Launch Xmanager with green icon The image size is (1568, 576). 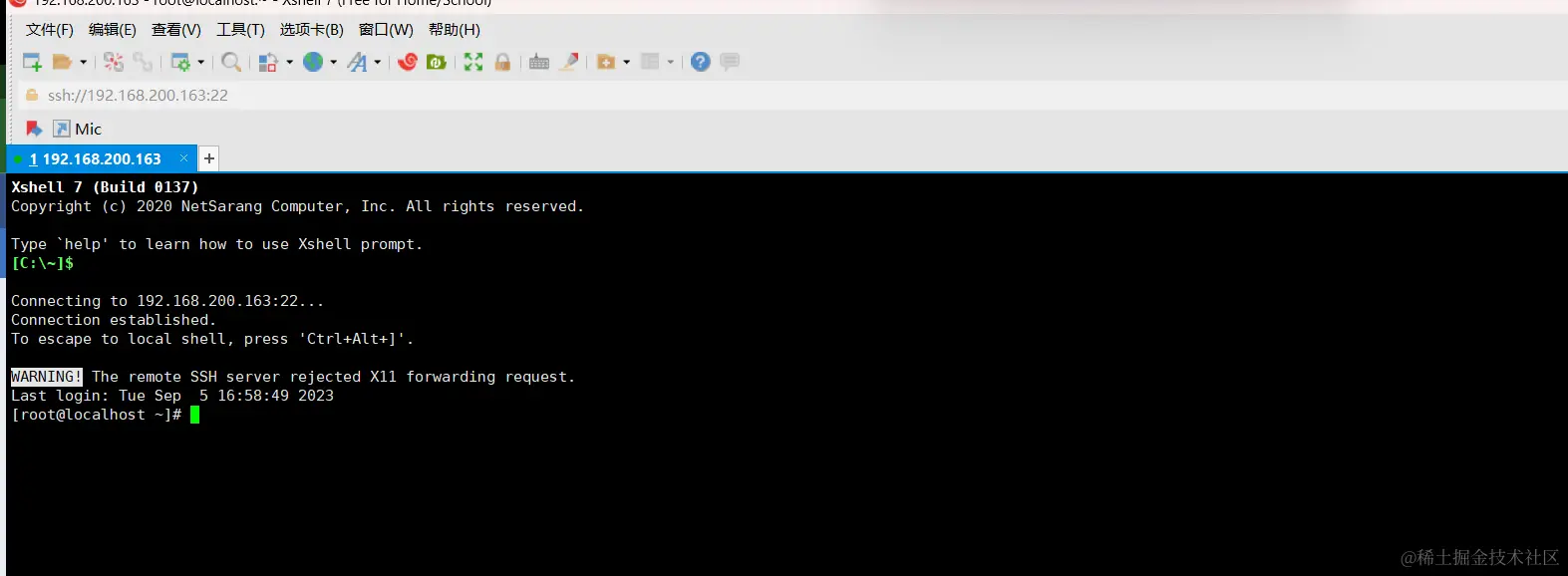tap(437, 62)
